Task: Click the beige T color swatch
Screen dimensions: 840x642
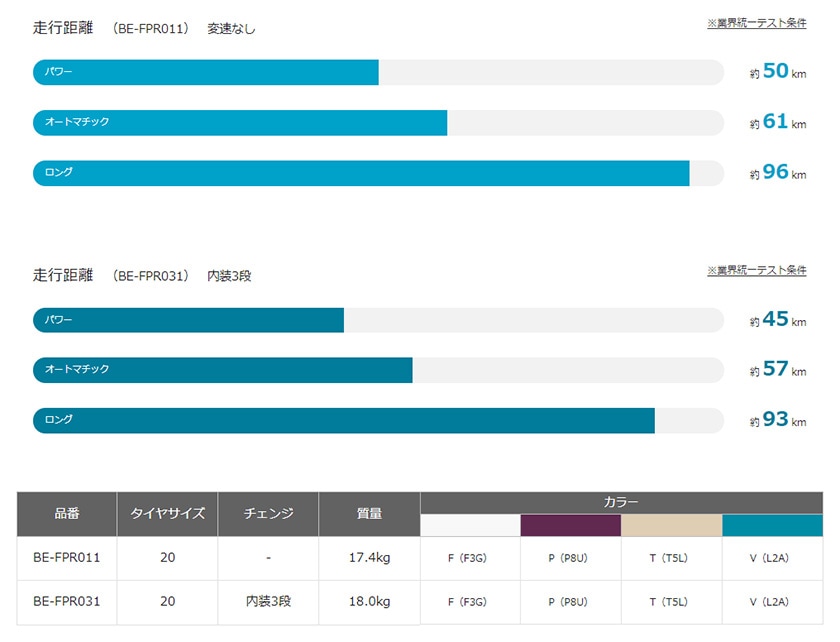Action: [672, 525]
